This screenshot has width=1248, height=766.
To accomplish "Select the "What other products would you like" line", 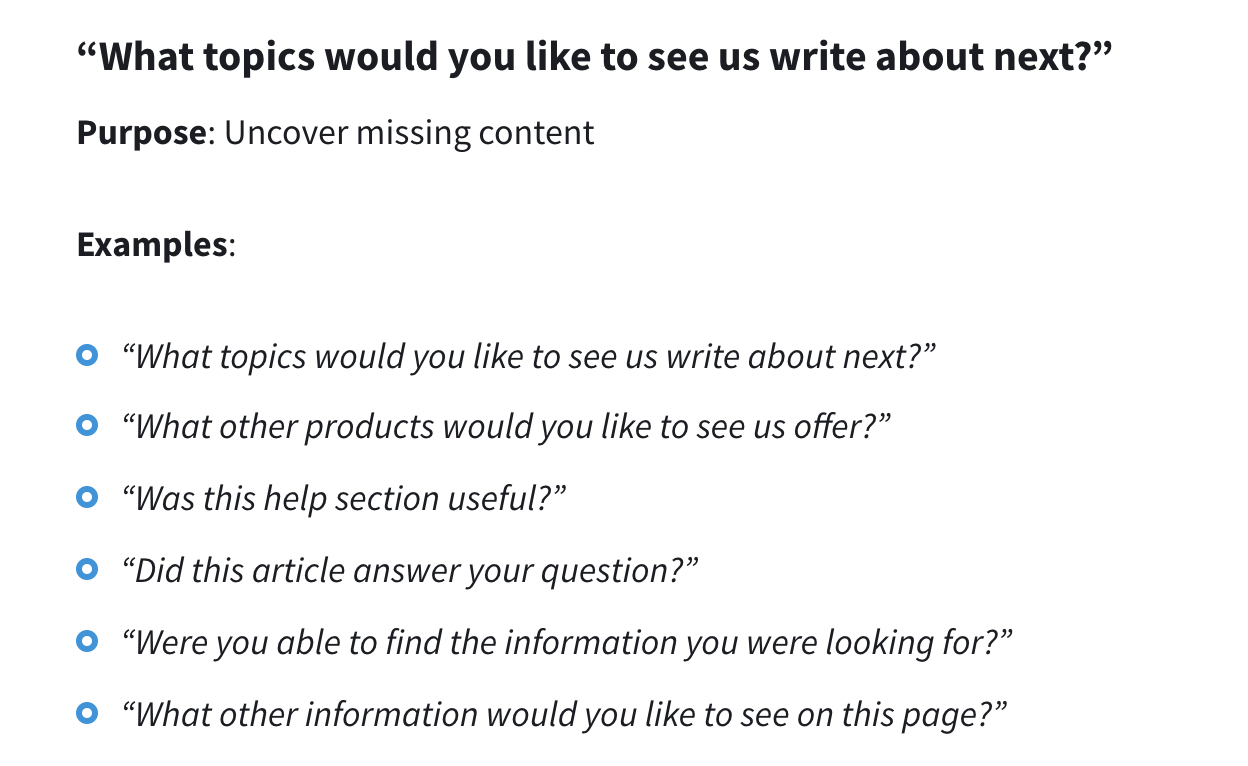I will click(x=506, y=428).
